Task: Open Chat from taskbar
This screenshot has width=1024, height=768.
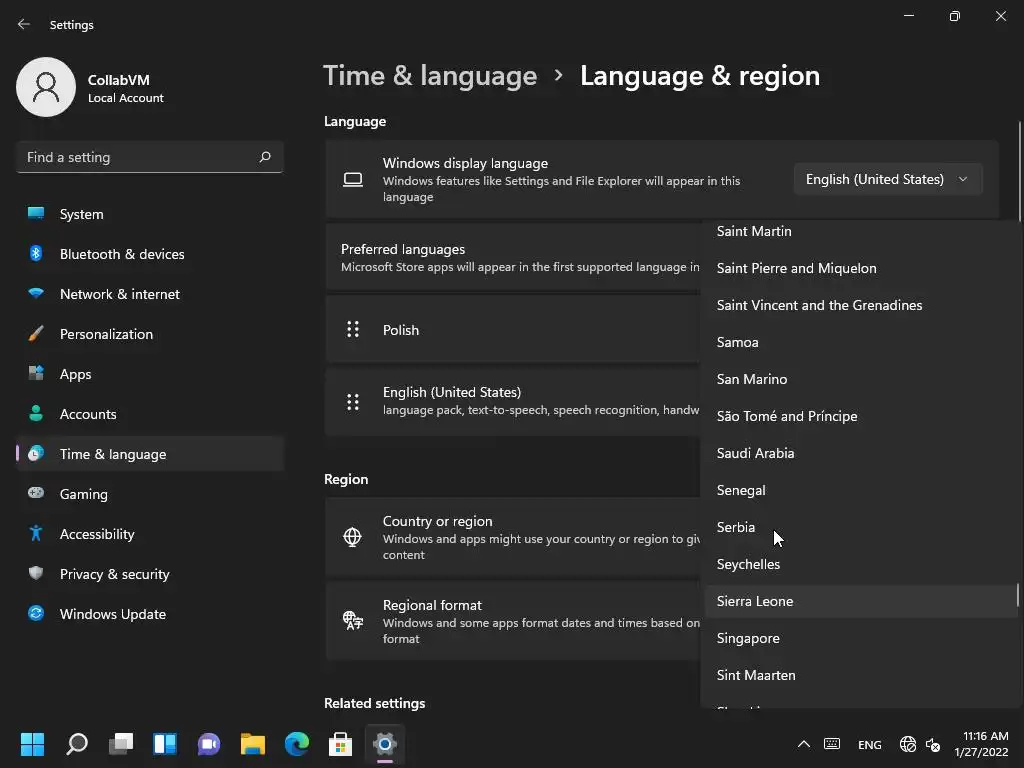Action: [x=209, y=744]
